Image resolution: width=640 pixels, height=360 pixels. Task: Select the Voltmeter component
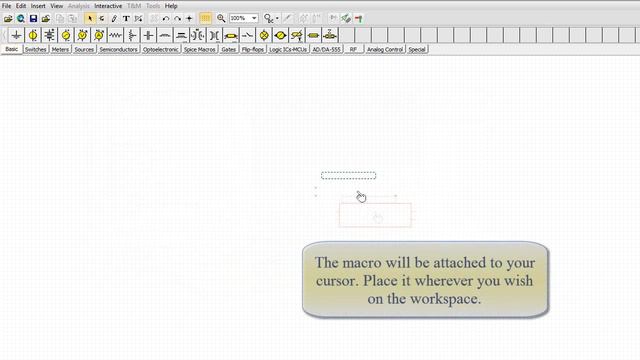pos(82,36)
